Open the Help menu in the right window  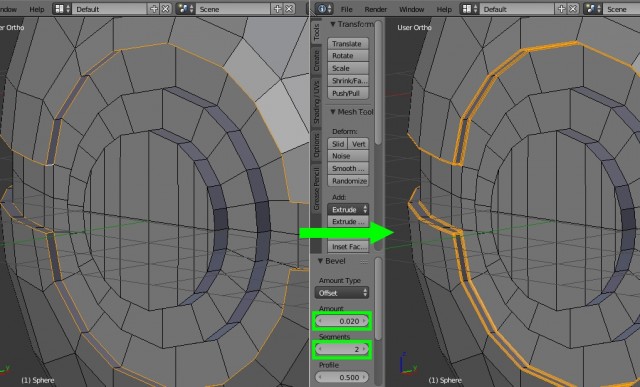[x=444, y=9]
